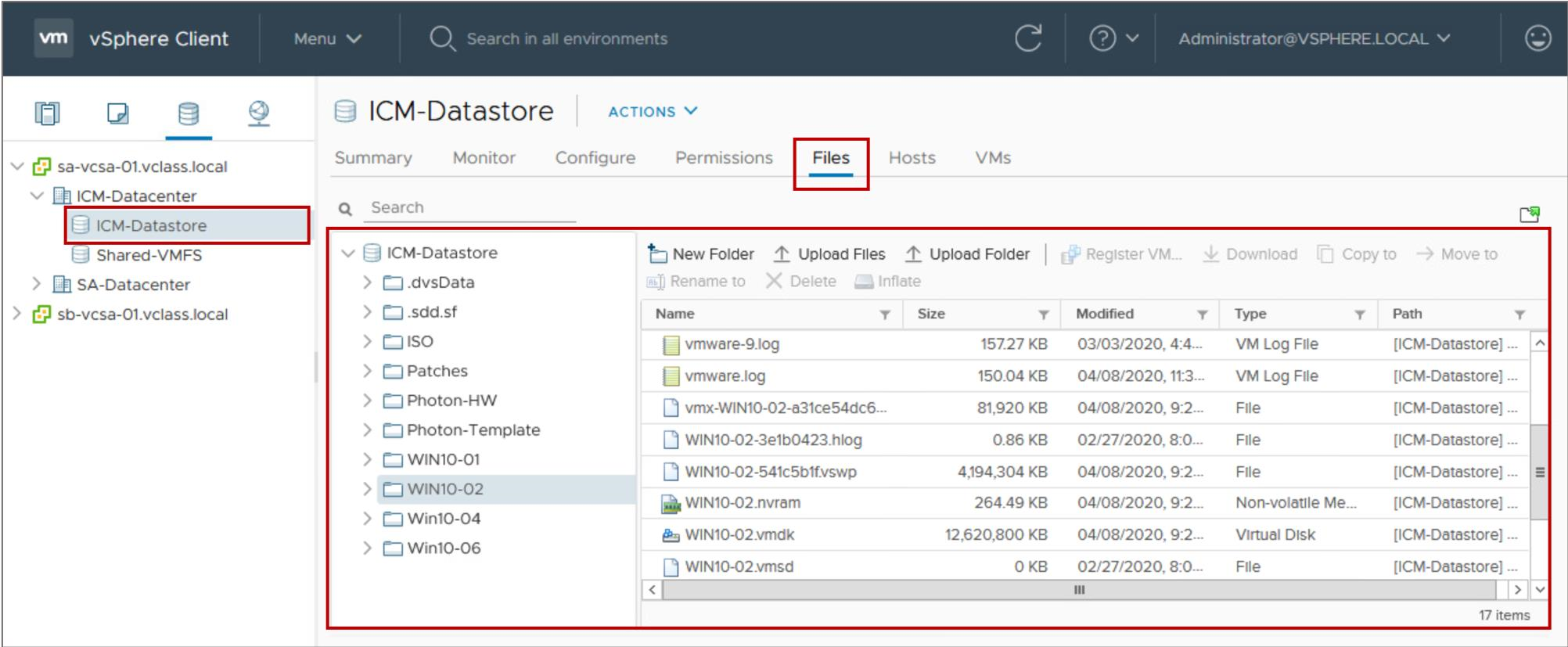
Task: Open the Networking inventory view icon
Action: point(259,113)
